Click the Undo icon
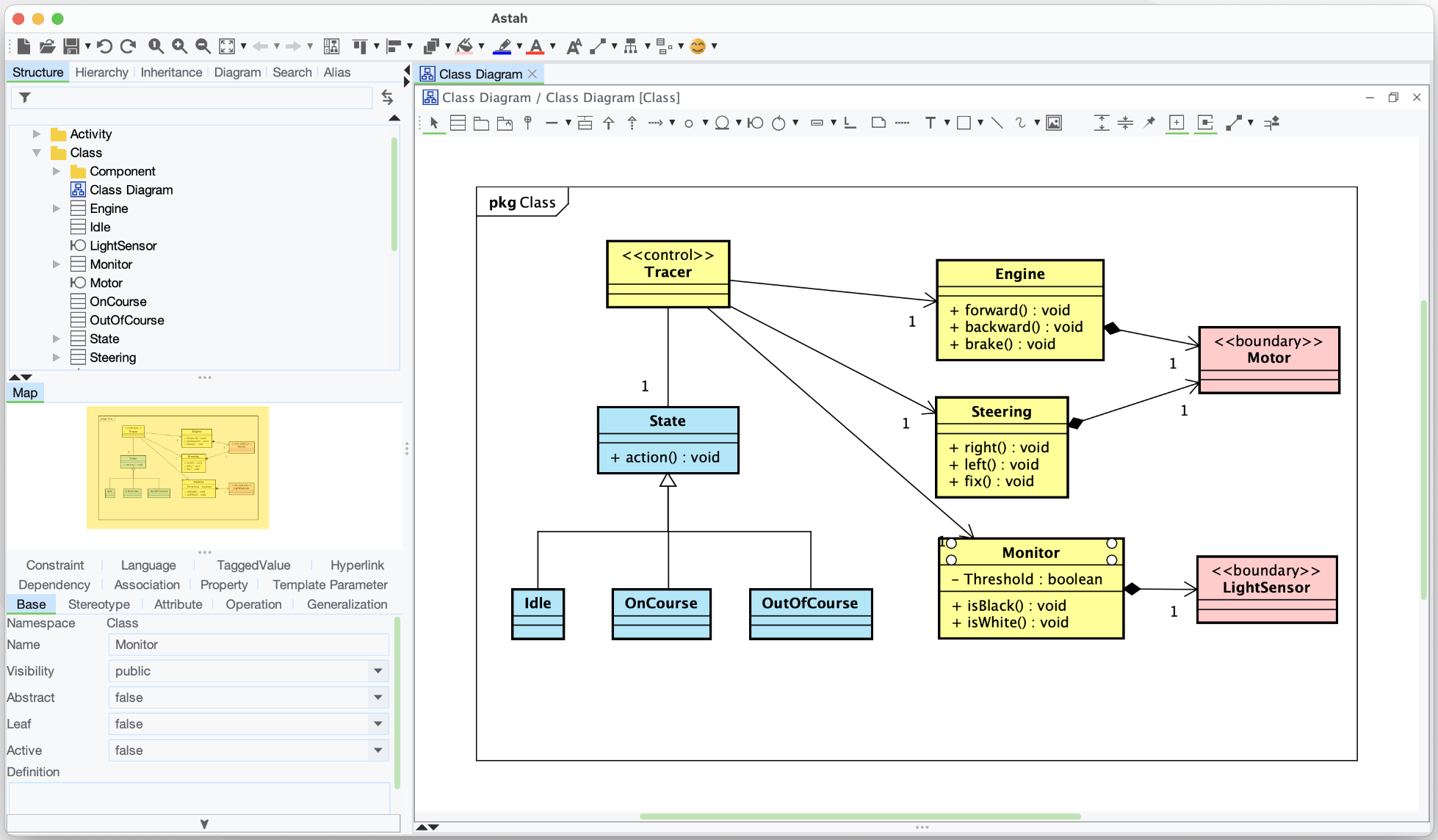 click(x=104, y=46)
